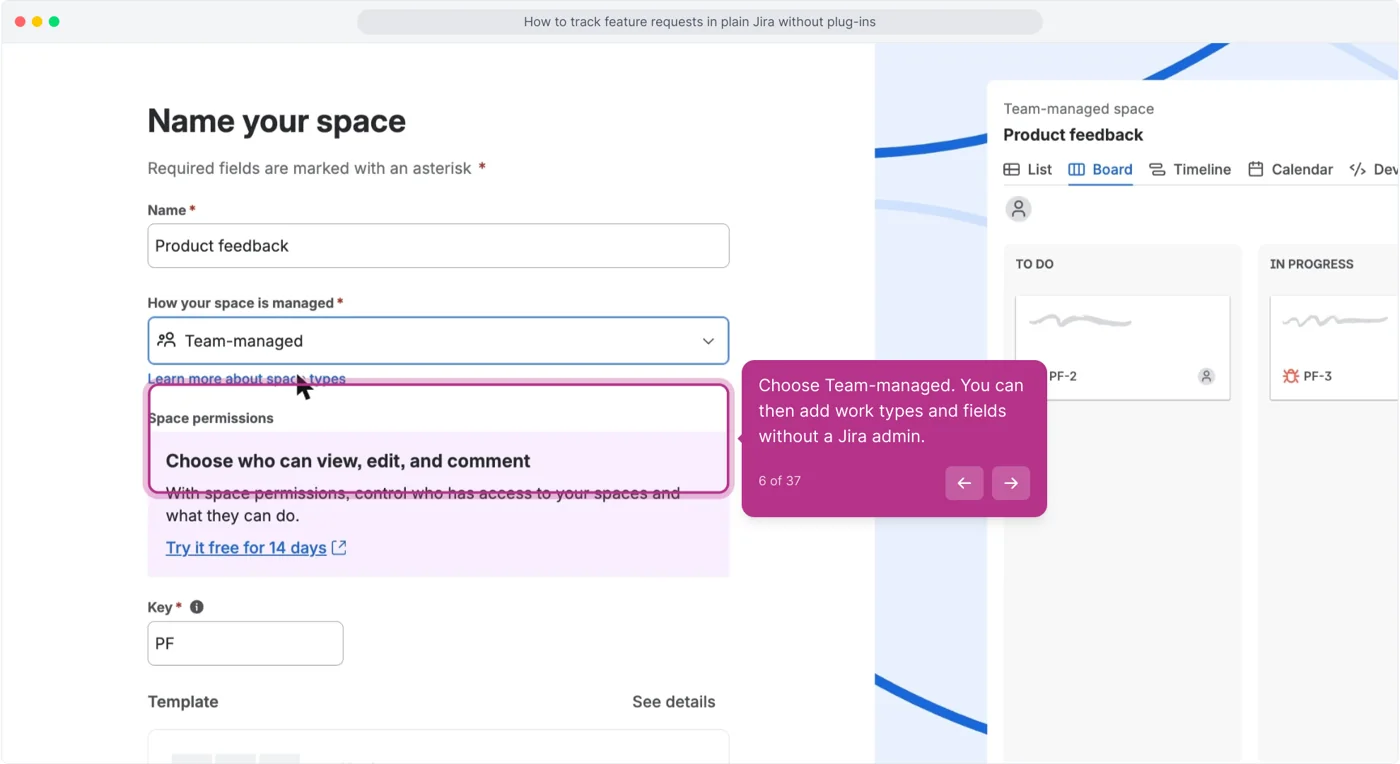
Task: Click the assignee avatar on the PF-2 card
Action: tap(1206, 376)
